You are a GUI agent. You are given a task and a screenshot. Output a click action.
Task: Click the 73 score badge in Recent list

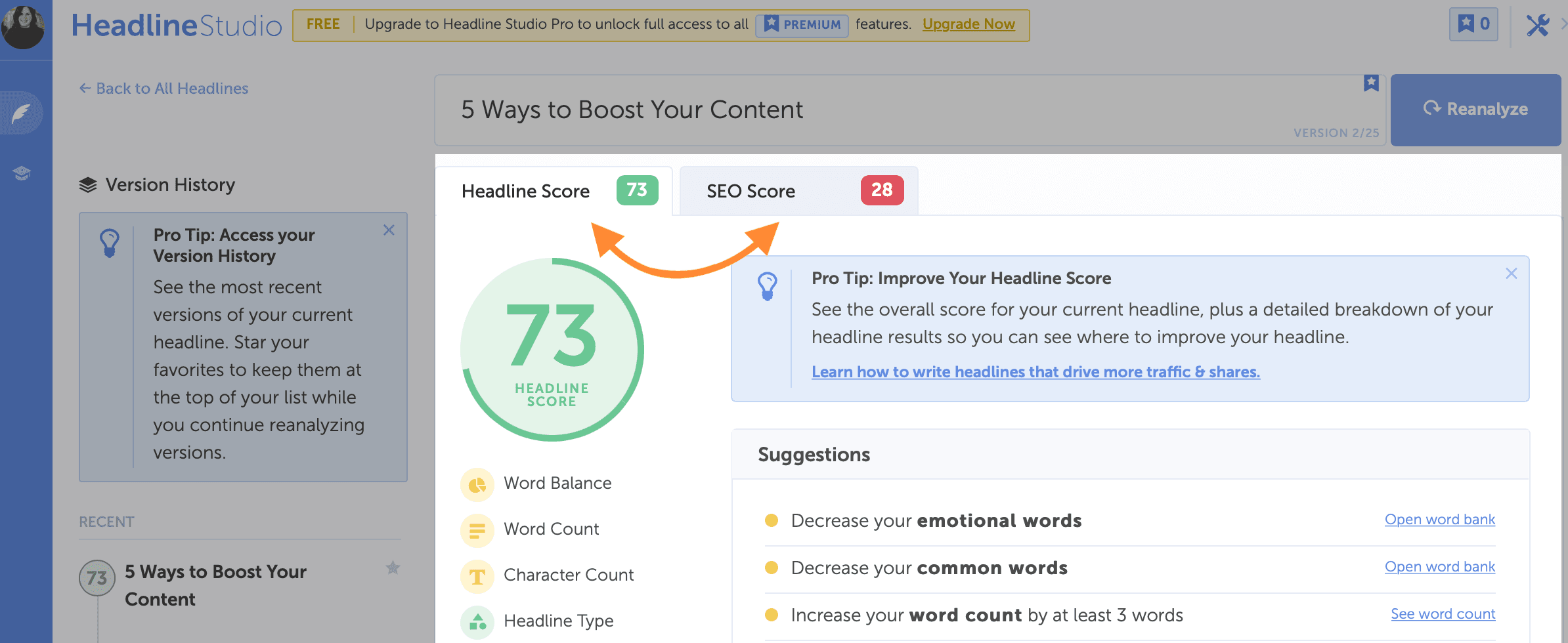tap(97, 577)
